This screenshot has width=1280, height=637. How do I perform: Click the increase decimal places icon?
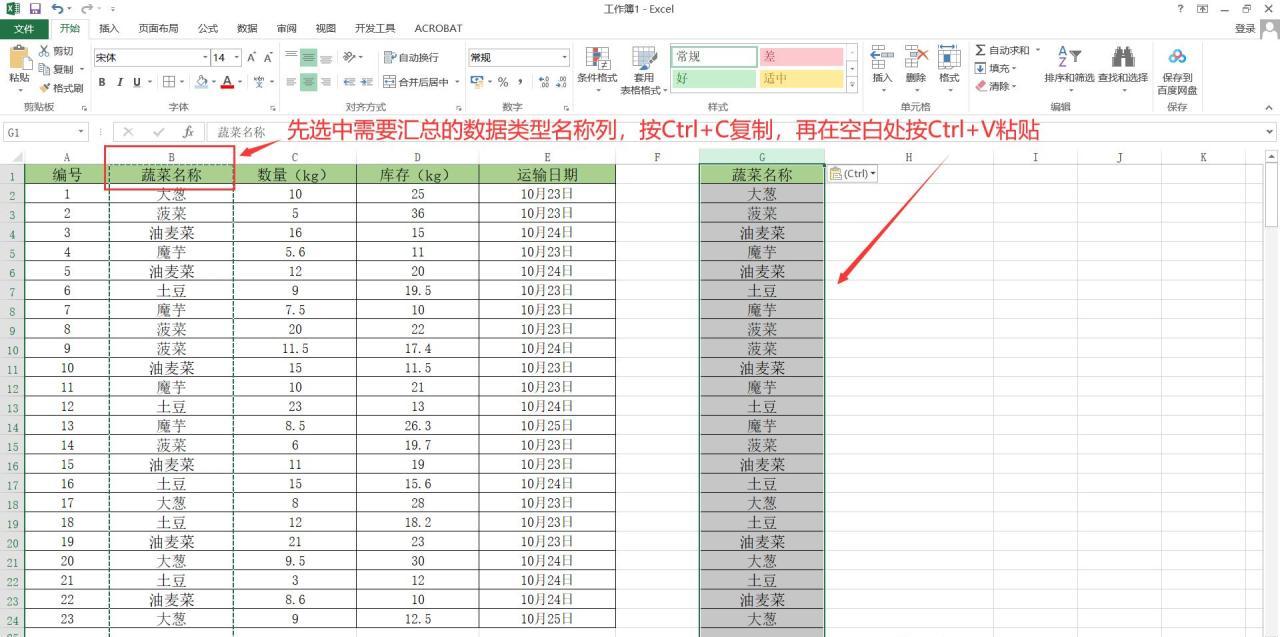(544, 82)
